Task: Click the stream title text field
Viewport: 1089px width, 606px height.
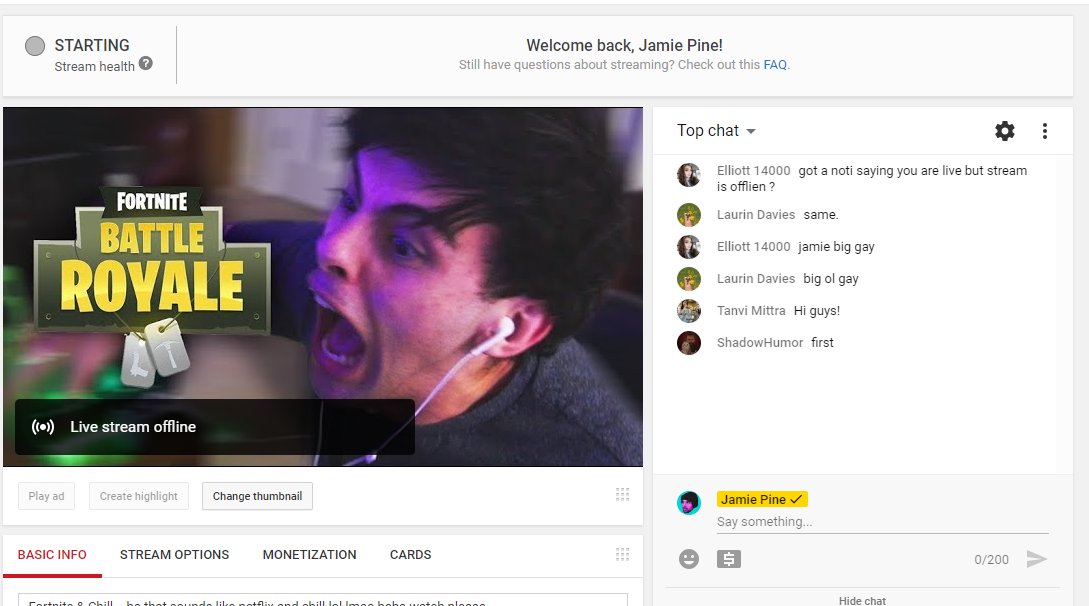Action: [x=323, y=600]
